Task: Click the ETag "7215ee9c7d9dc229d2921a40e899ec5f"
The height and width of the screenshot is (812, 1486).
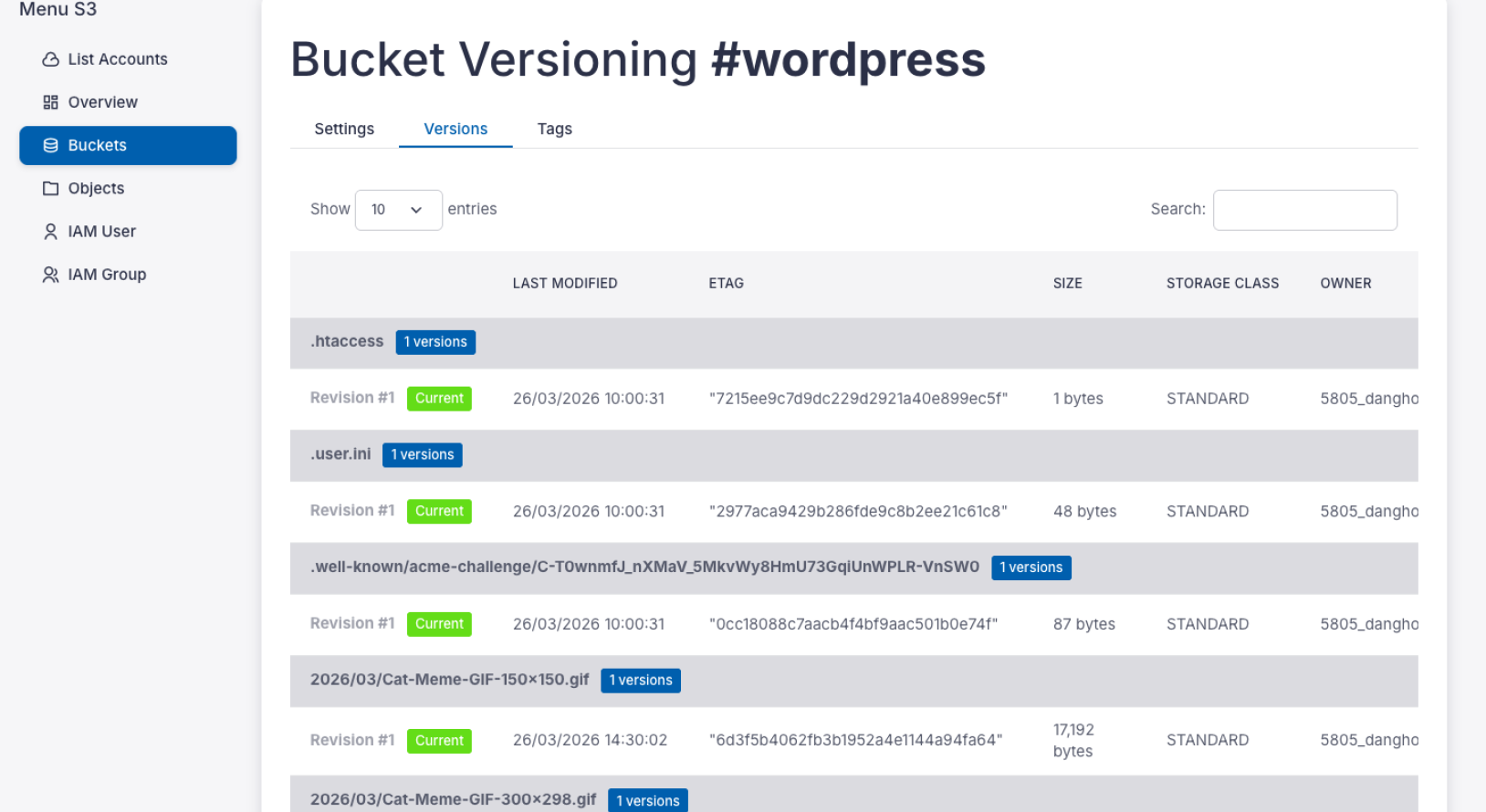Action: [859, 399]
